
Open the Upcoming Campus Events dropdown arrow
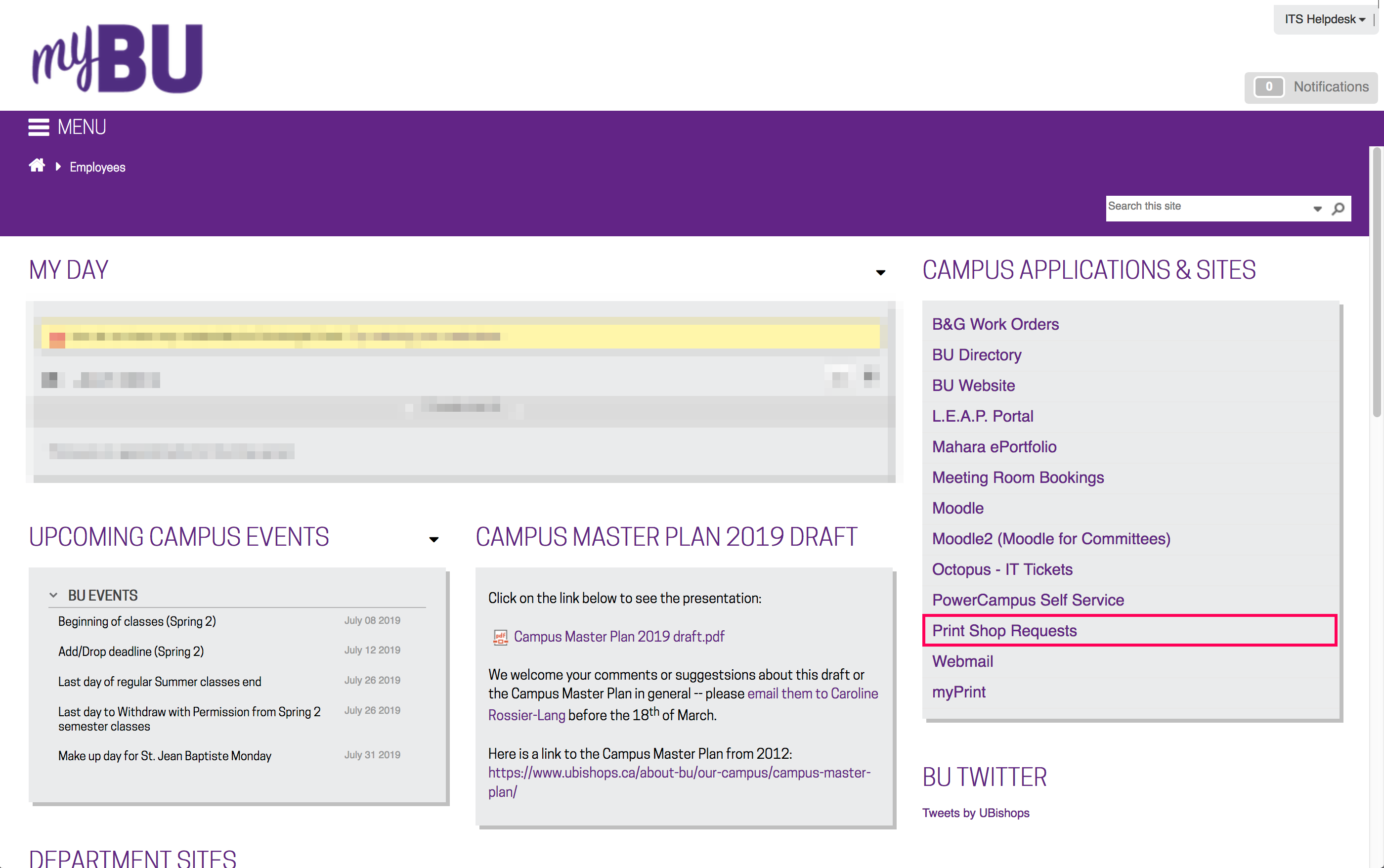click(x=434, y=539)
